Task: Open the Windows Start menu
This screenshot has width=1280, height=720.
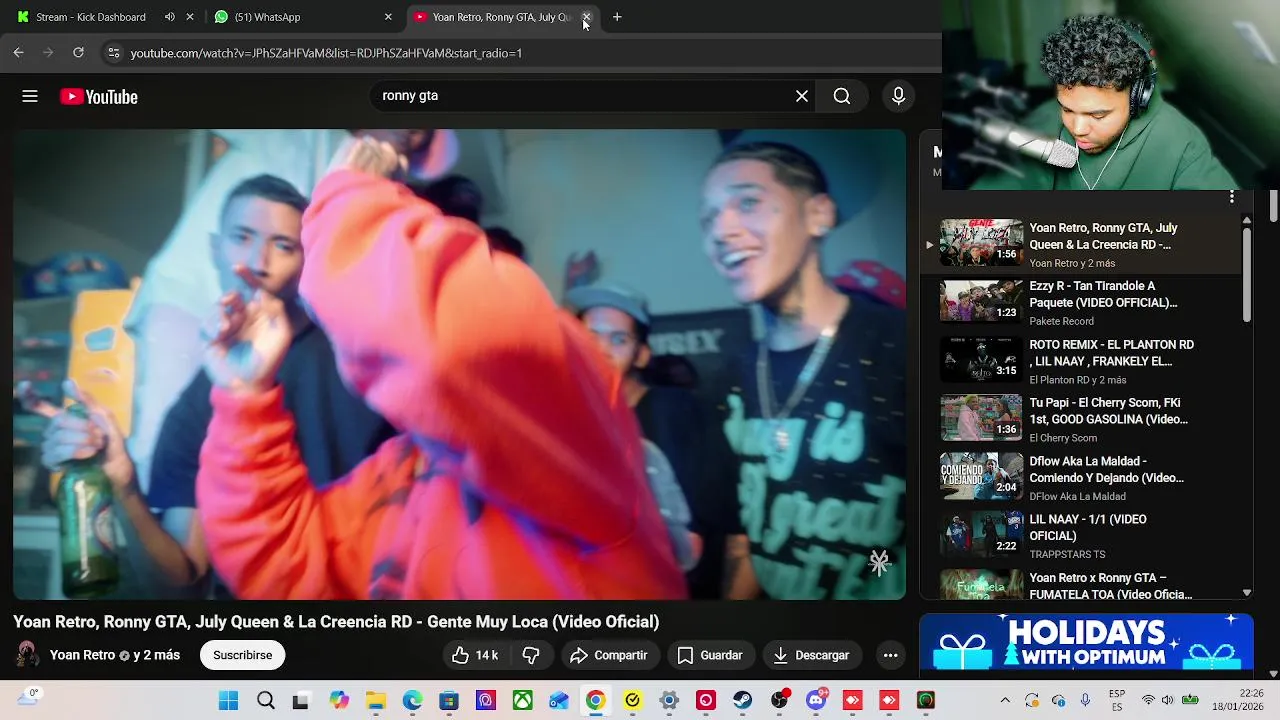Action: (229, 701)
